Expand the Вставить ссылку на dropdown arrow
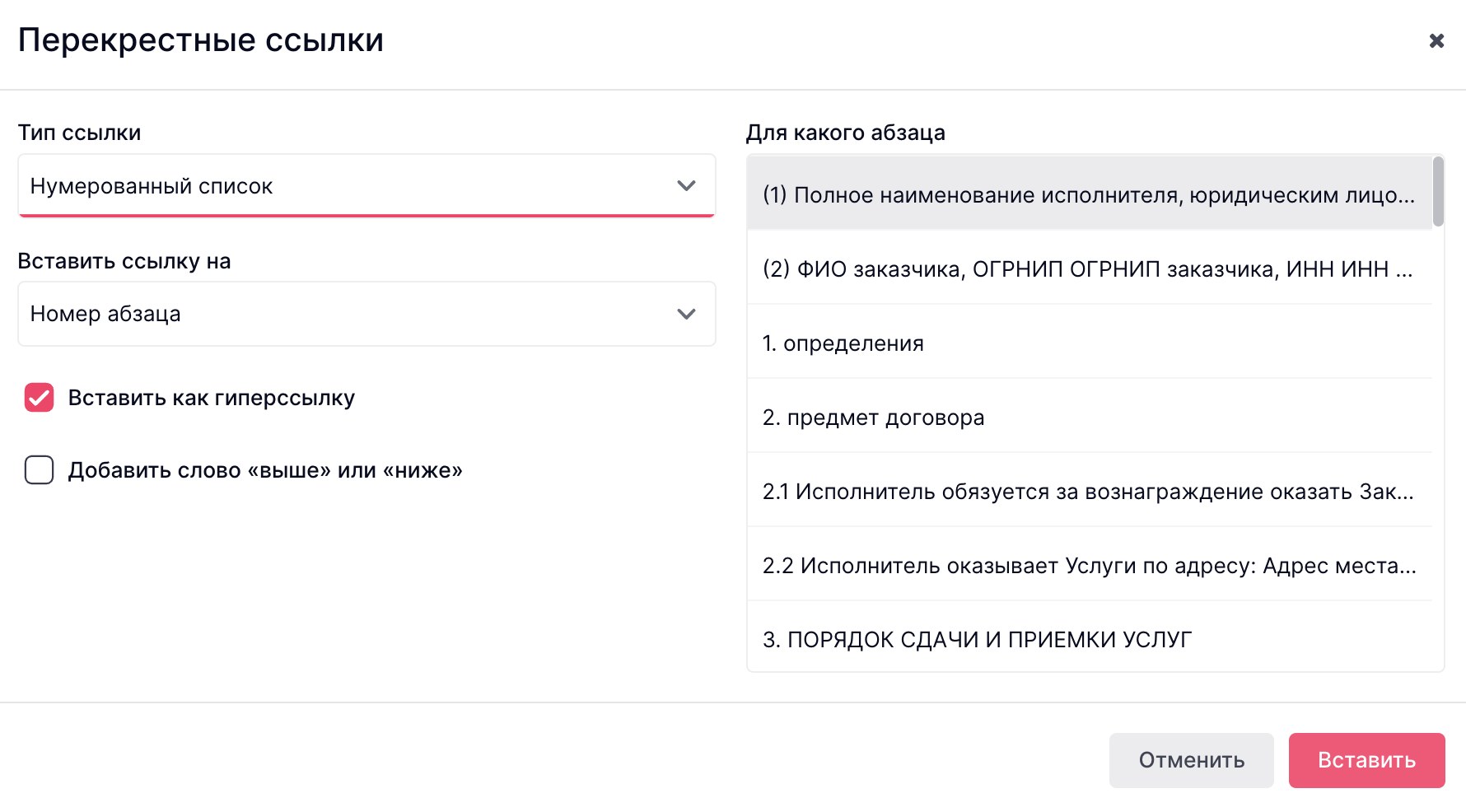 (686, 314)
